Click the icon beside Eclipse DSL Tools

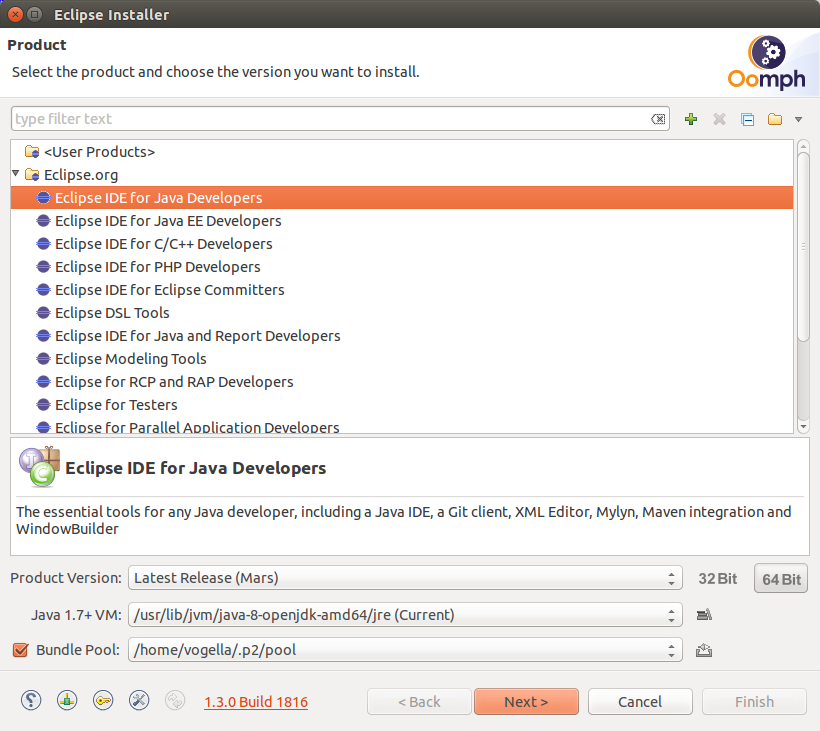coord(43,313)
